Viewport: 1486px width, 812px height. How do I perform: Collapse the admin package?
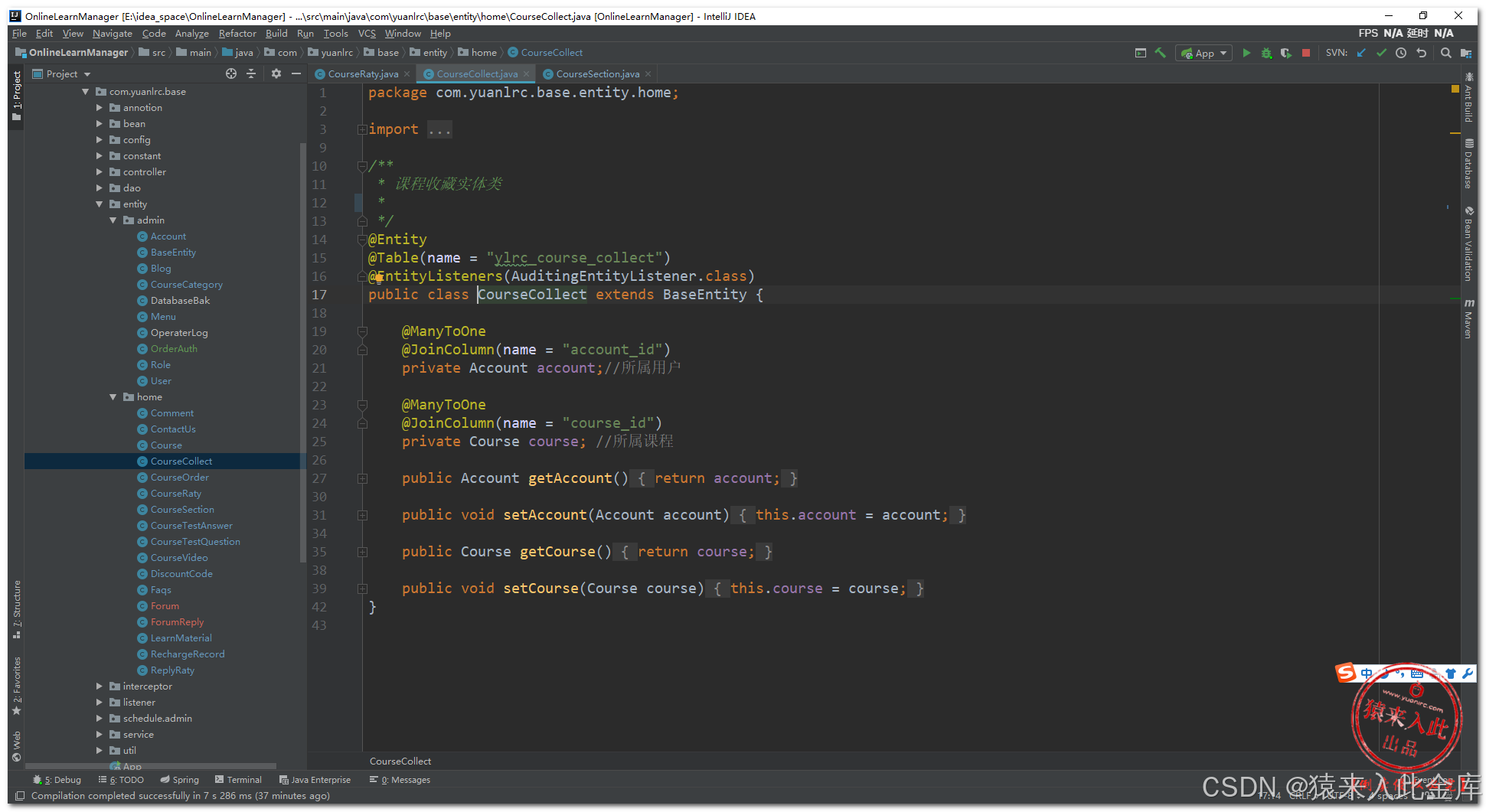113,220
